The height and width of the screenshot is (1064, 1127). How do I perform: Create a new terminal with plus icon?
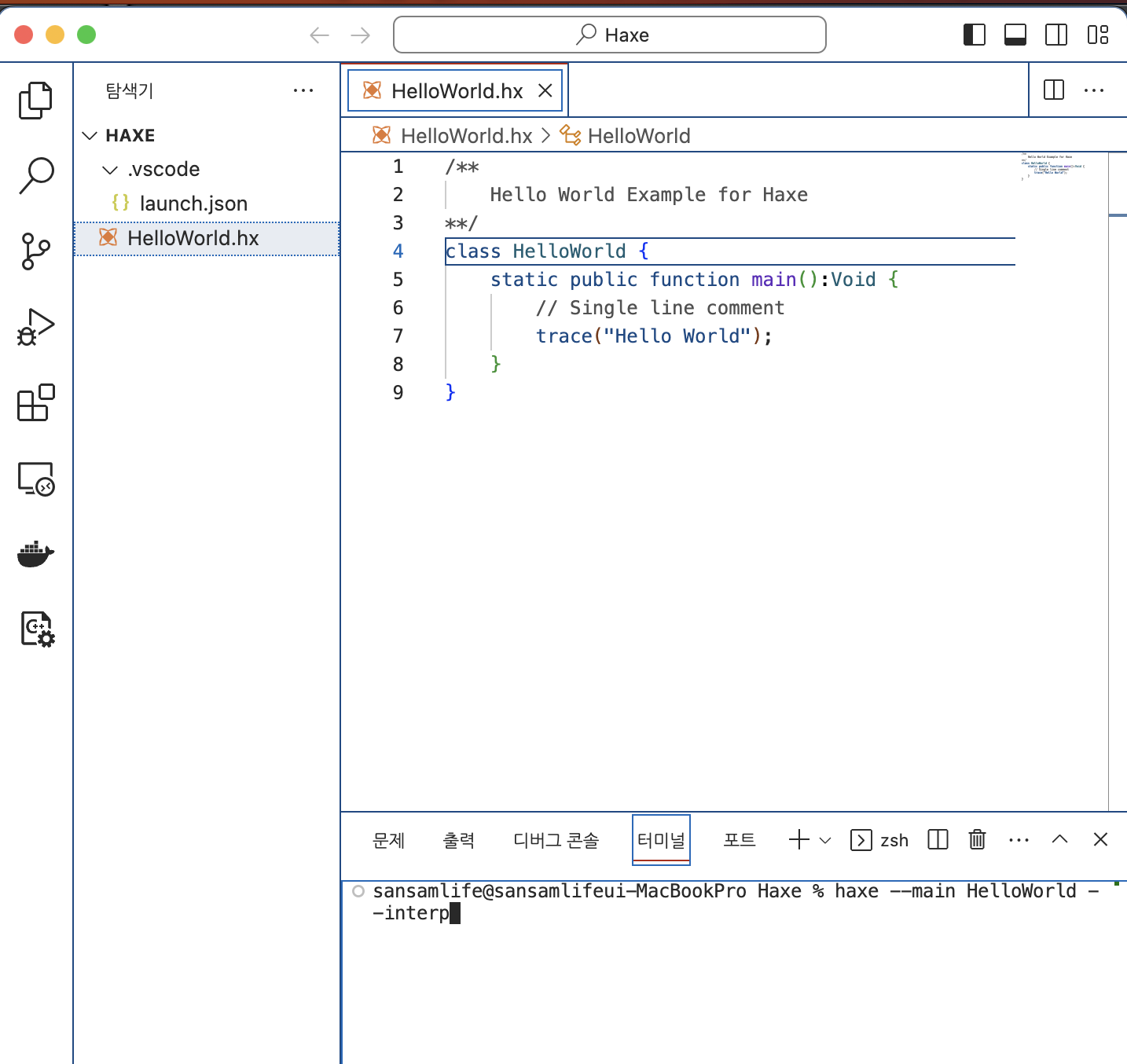pyautogui.click(x=799, y=839)
